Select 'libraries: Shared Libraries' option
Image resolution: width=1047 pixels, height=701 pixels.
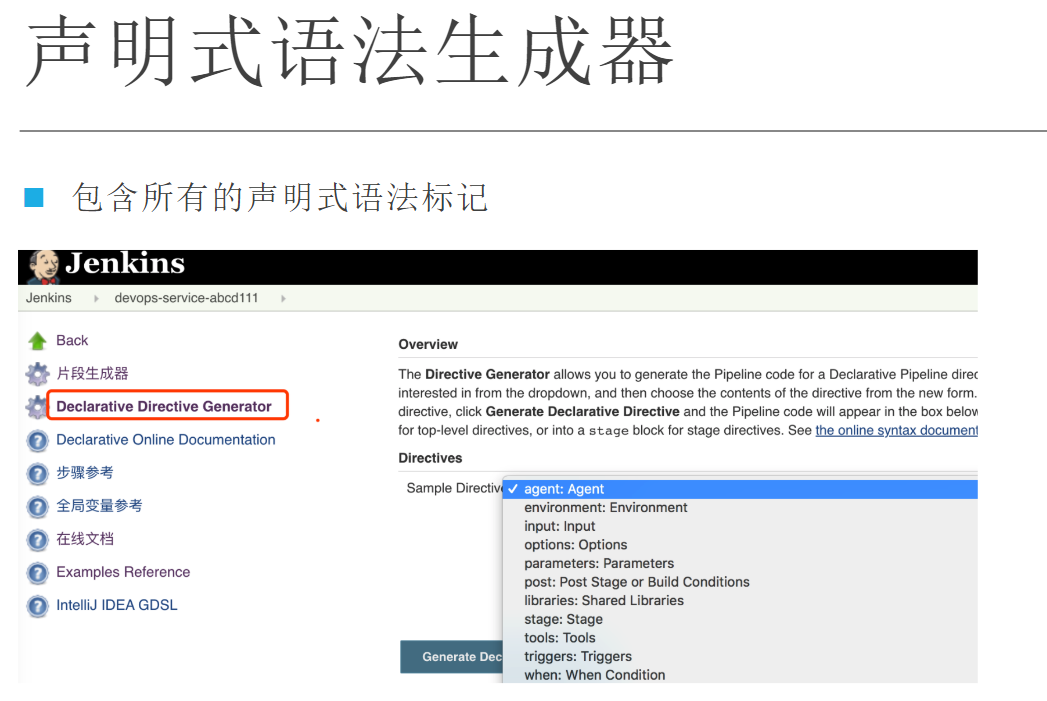[x=741, y=602]
